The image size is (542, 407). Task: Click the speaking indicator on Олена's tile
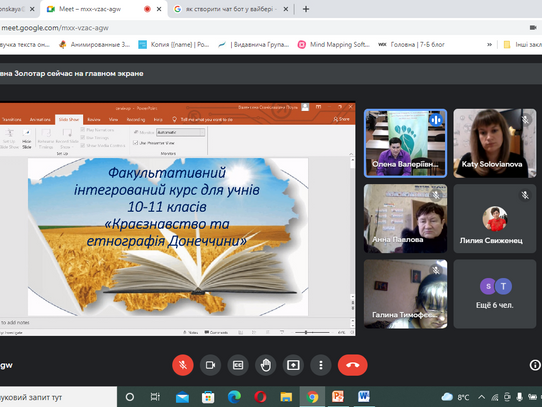(436, 120)
